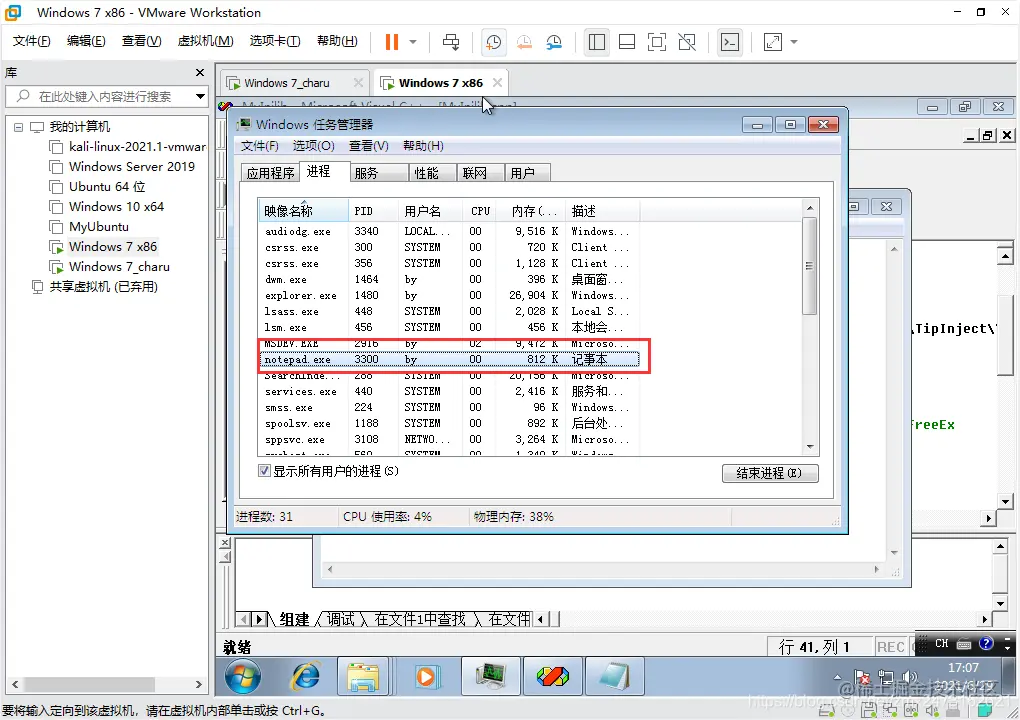Open the console view icon
Screen dimensions: 1020x720
(730, 42)
